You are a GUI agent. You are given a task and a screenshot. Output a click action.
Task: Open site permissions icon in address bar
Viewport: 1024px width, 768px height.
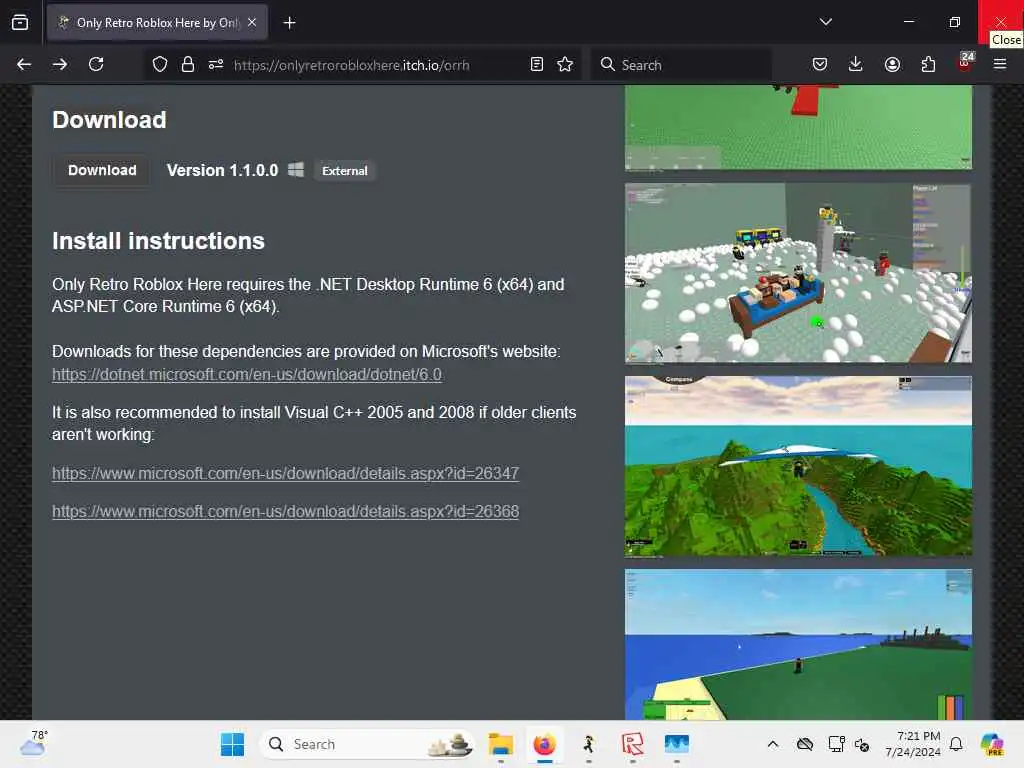[216, 64]
